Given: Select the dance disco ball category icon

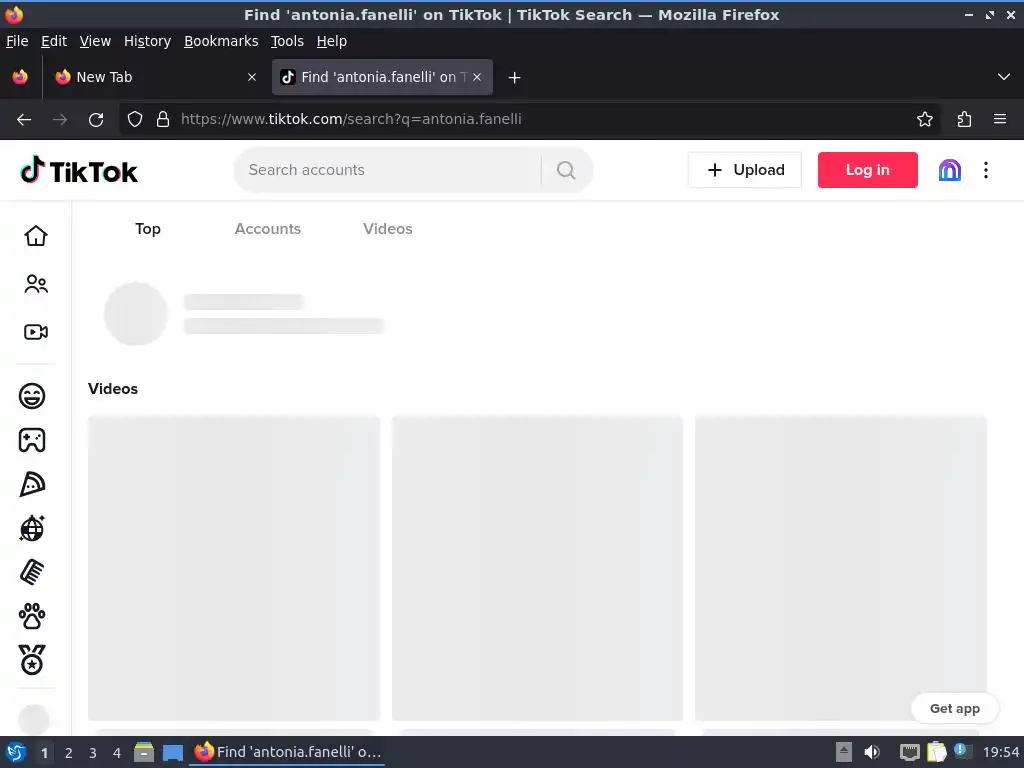Looking at the screenshot, I should point(32,528).
